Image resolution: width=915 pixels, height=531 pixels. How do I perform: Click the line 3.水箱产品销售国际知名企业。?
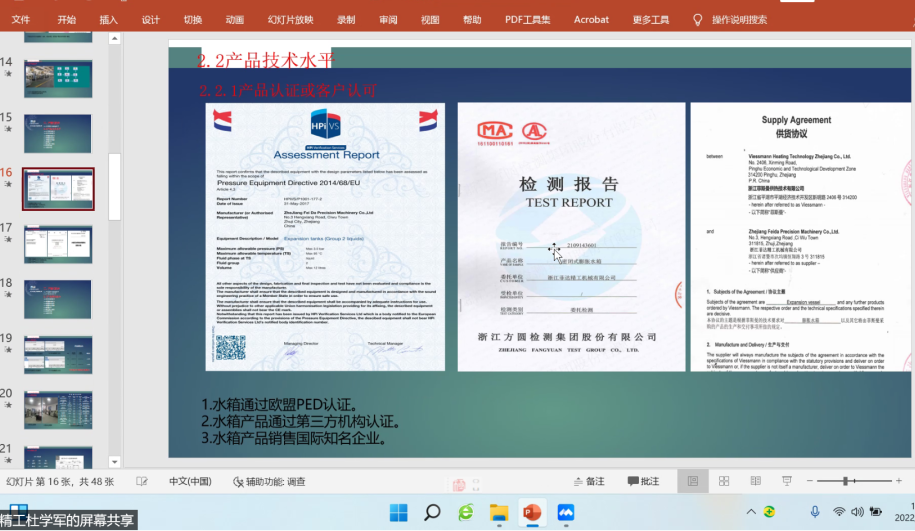(294, 438)
